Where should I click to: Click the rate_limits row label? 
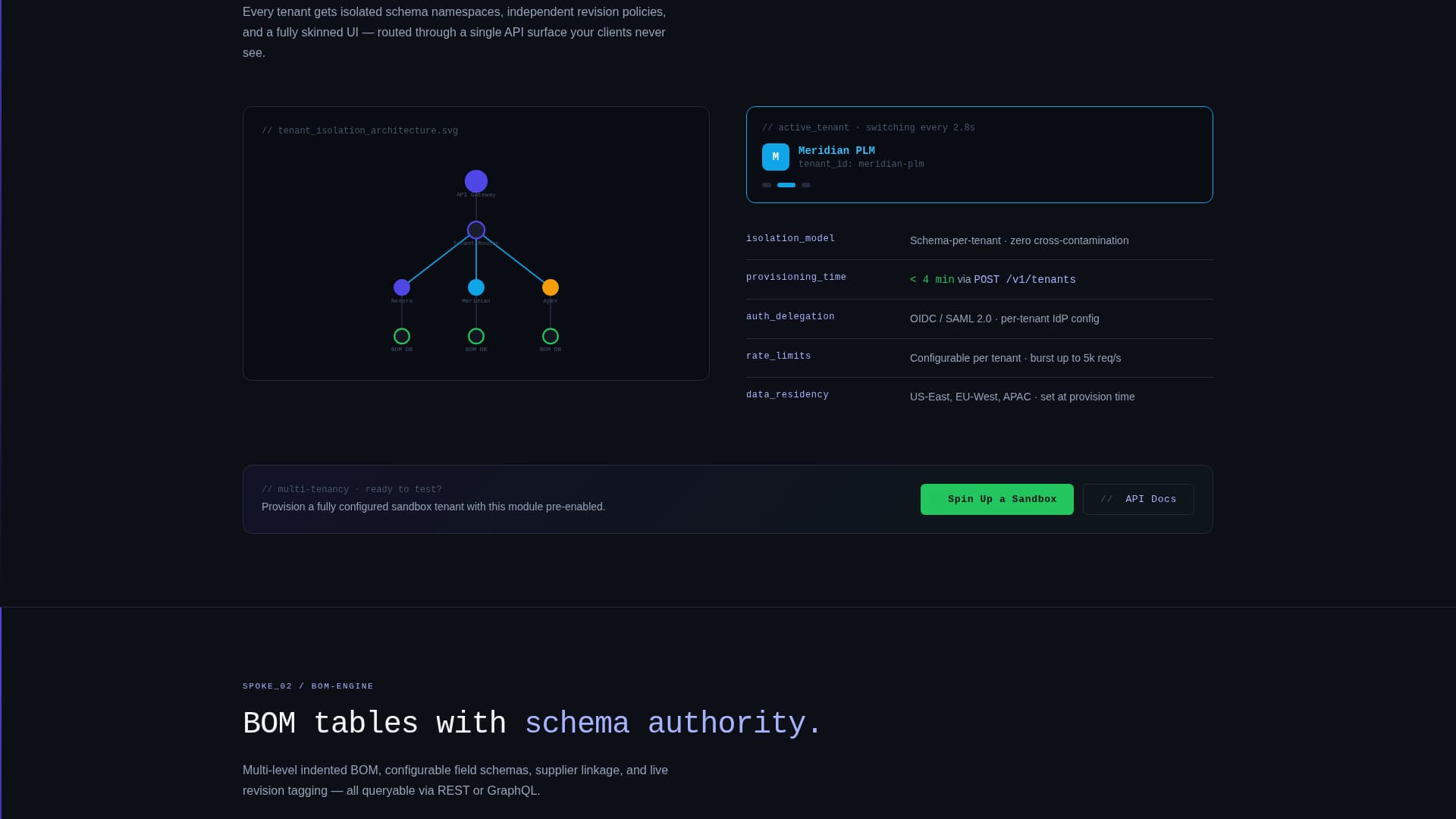(x=778, y=356)
